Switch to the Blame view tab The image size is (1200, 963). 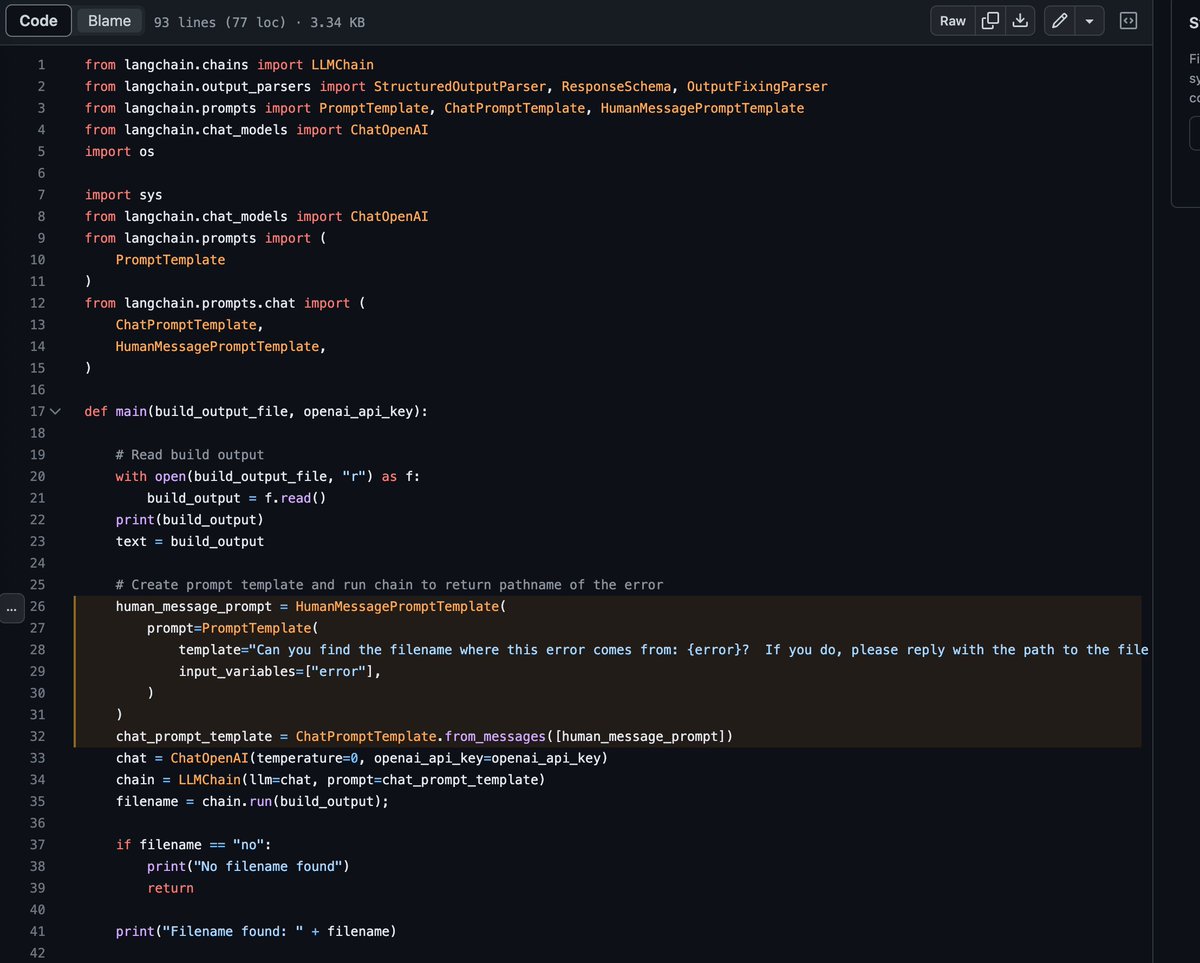[x=109, y=21]
